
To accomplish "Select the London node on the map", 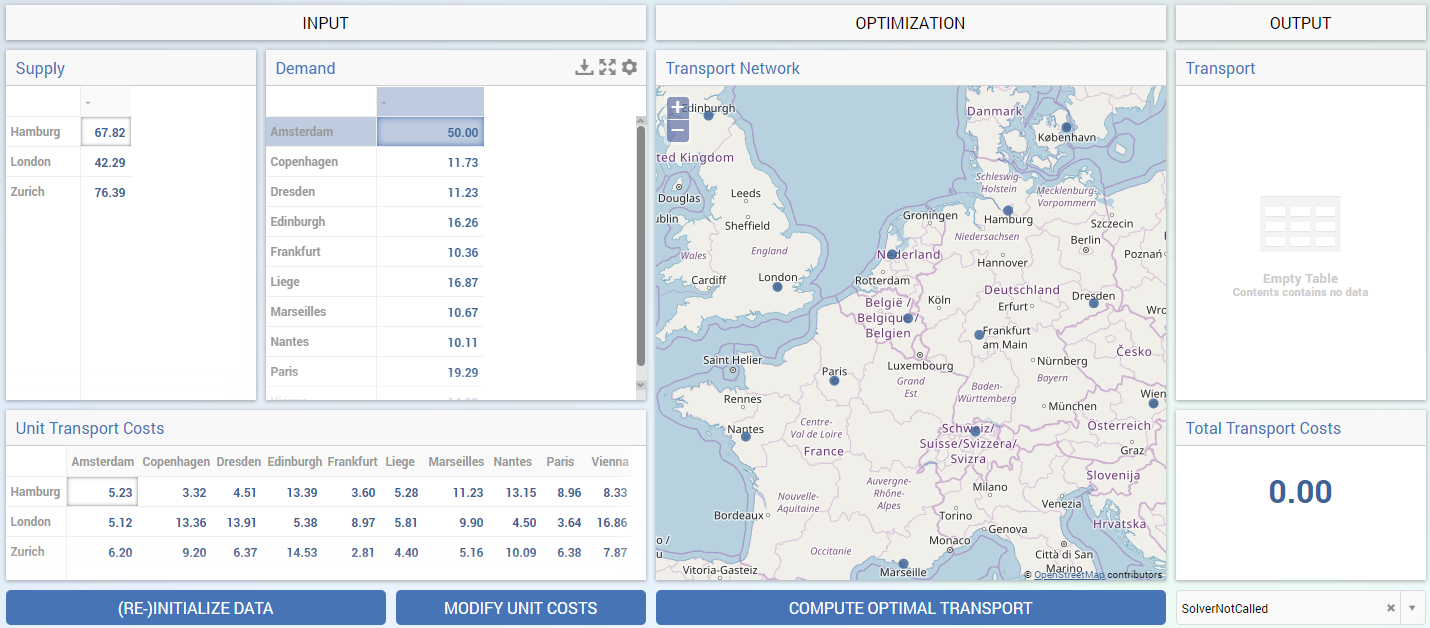I will coord(777,287).
